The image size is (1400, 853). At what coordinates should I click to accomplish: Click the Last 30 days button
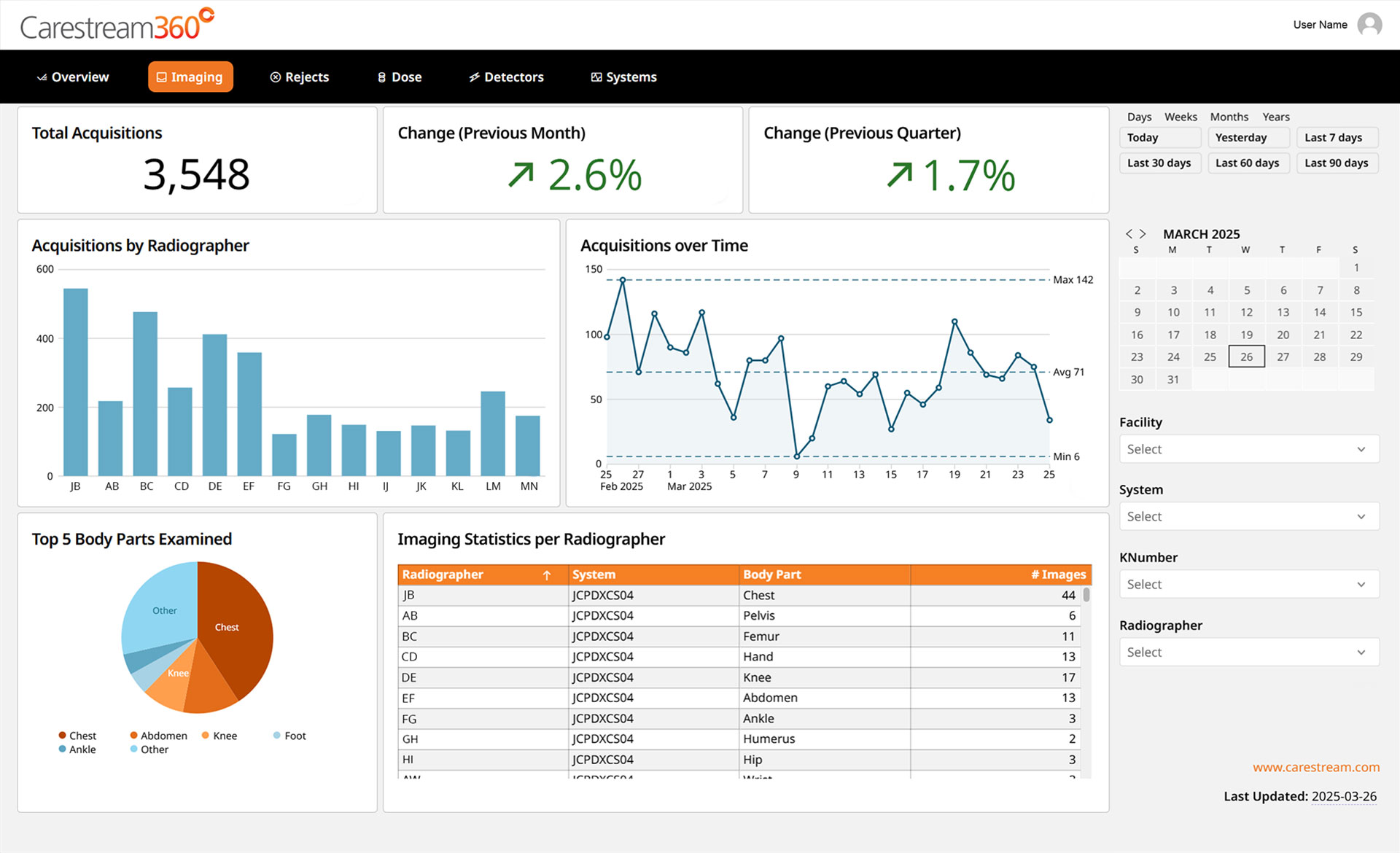pos(1159,163)
